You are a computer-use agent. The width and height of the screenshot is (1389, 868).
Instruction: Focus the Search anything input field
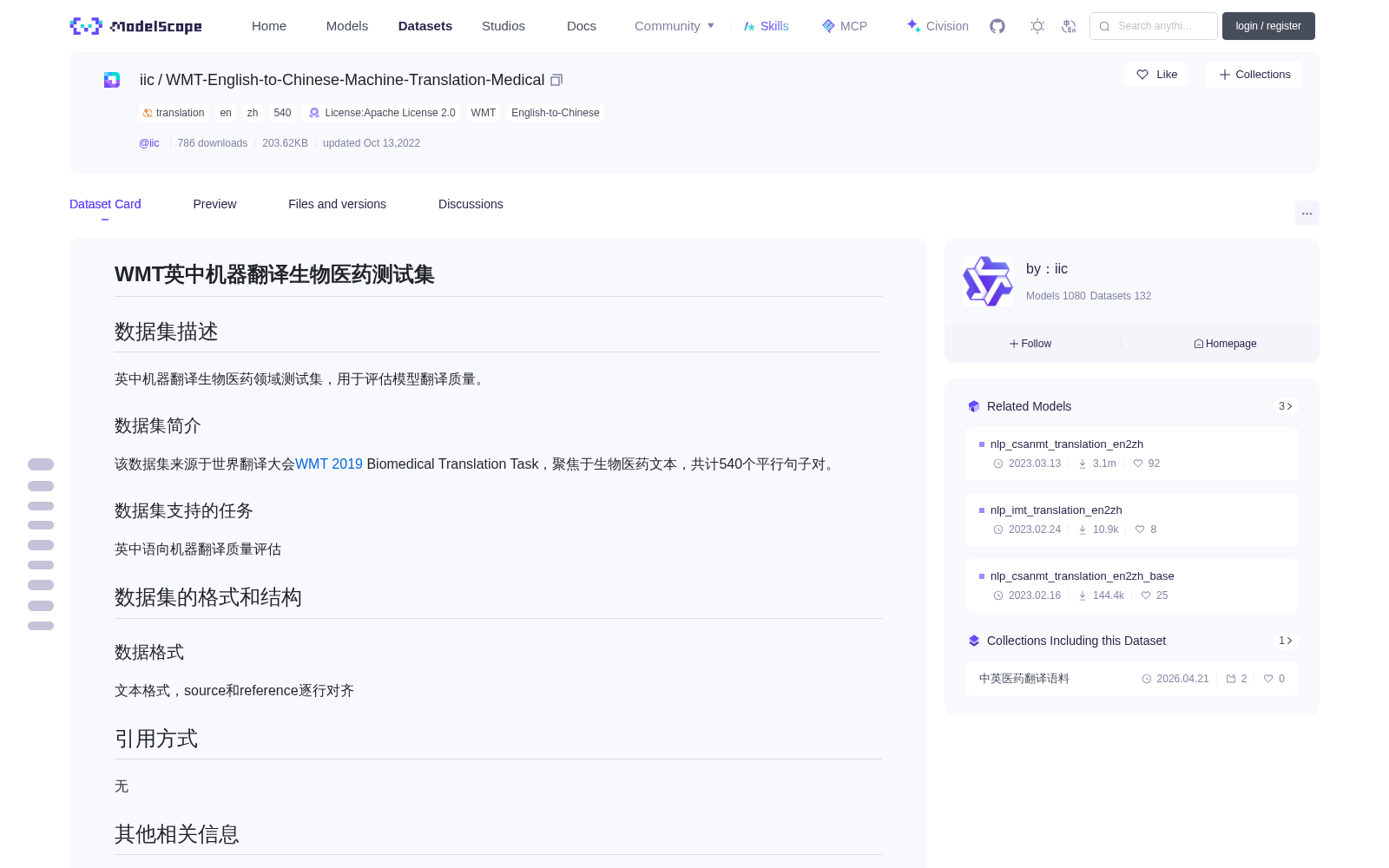[1154, 26]
